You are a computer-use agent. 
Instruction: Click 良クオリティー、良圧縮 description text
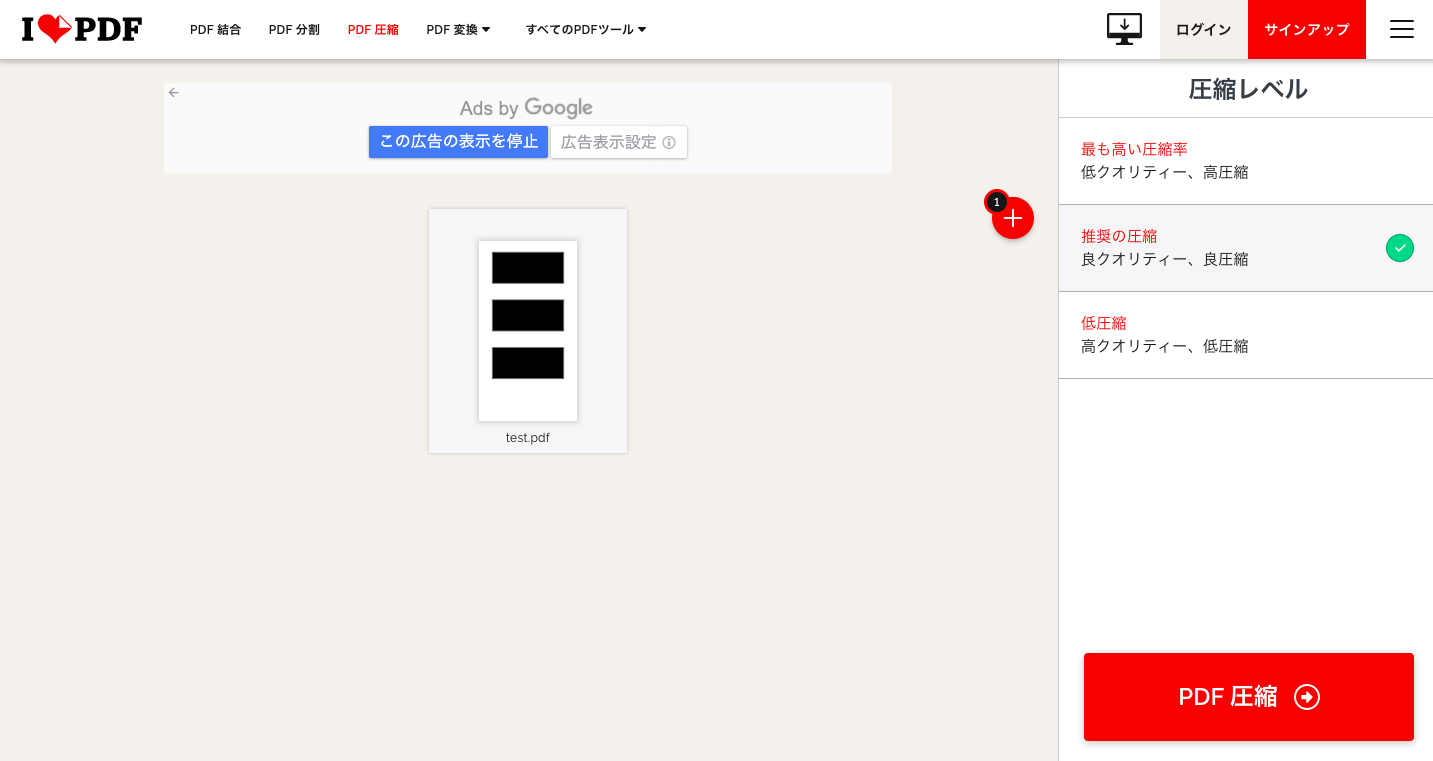coord(1165,259)
